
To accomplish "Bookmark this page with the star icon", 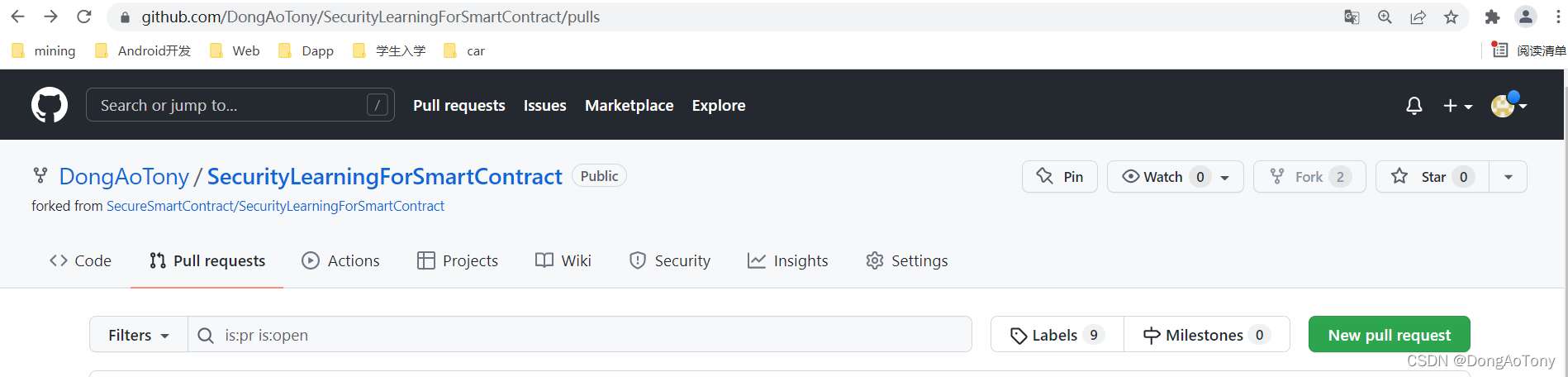I will coord(1451,17).
